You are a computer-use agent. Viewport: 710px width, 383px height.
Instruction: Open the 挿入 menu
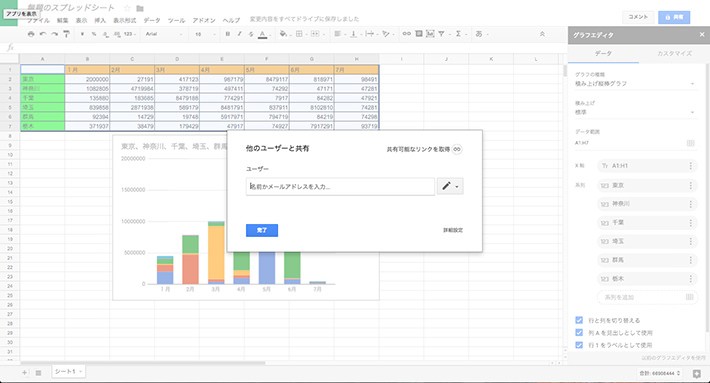pyautogui.click(x=100, y=20)
